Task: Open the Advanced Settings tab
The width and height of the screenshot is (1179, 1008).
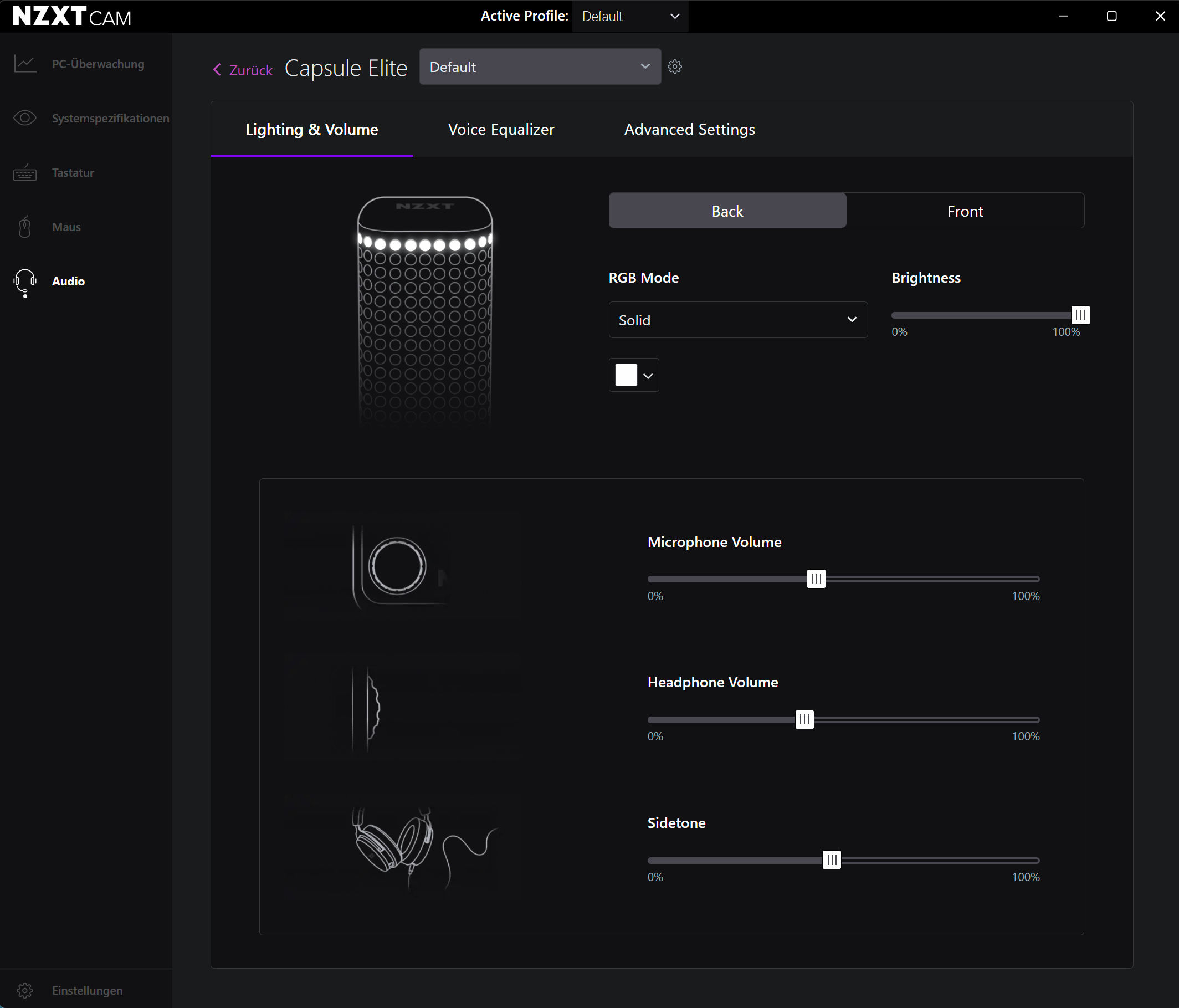Action: [690, 129]
